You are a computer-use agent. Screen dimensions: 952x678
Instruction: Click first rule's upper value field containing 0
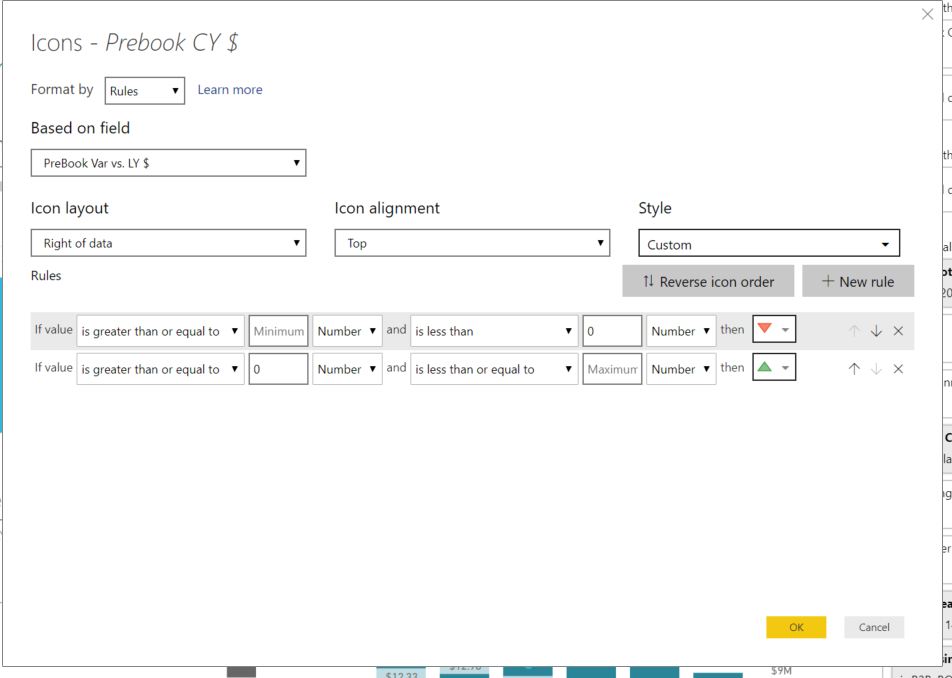[612, 331]
